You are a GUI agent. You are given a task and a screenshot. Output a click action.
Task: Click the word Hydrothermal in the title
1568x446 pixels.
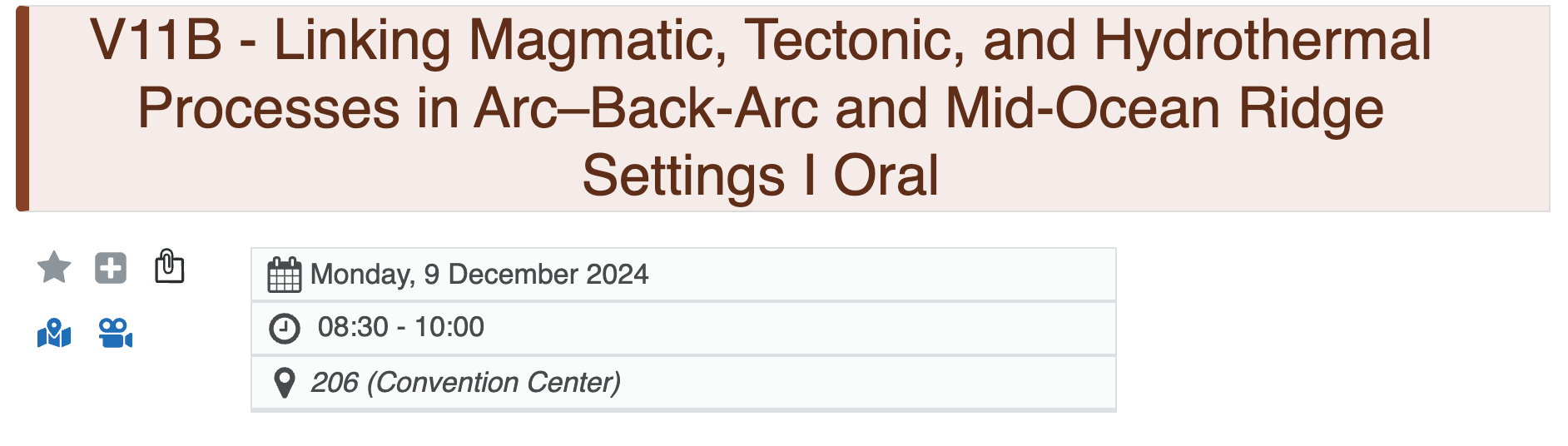click(1262, 40)
